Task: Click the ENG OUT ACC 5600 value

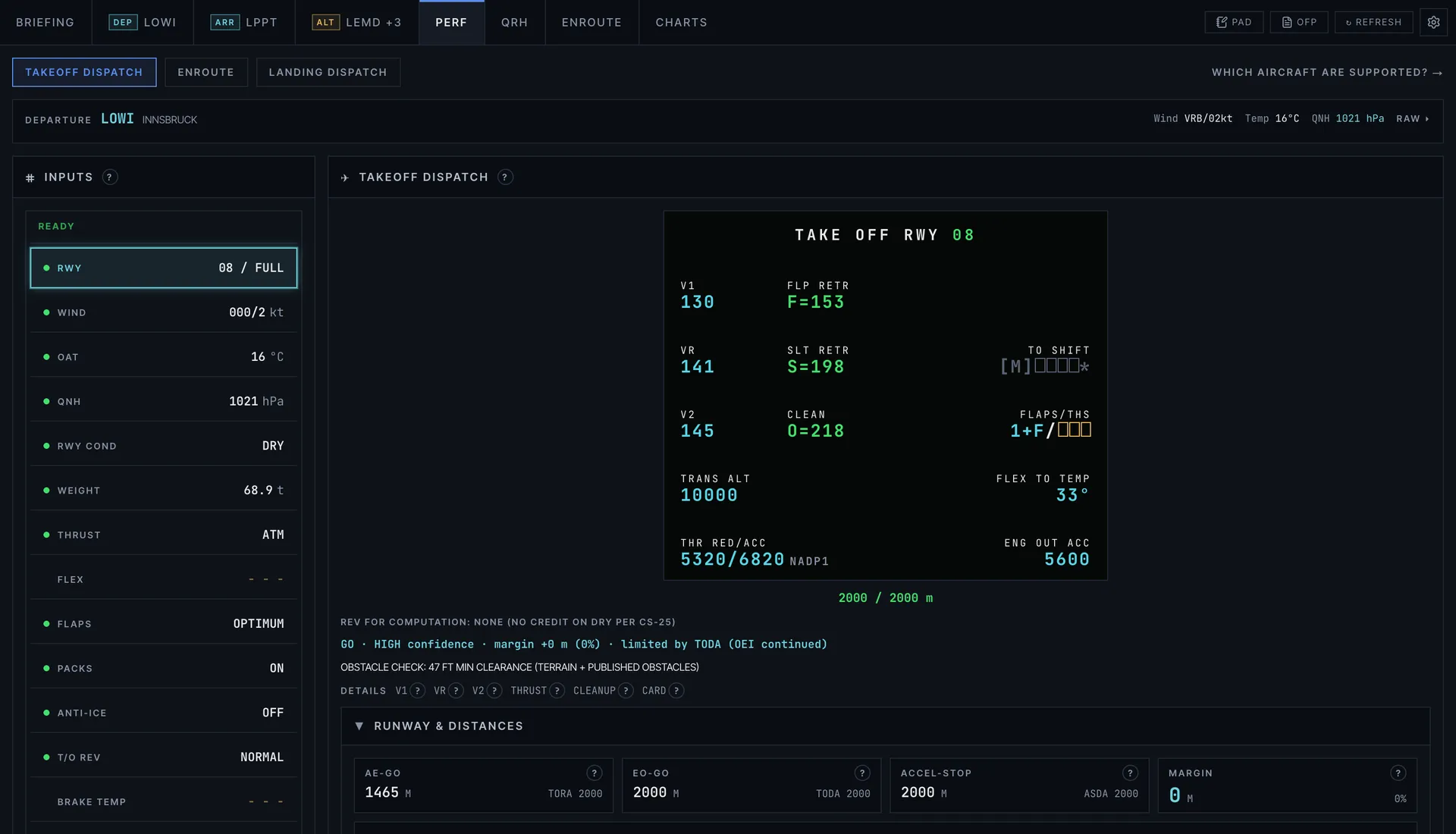Action: point(1067,560)
